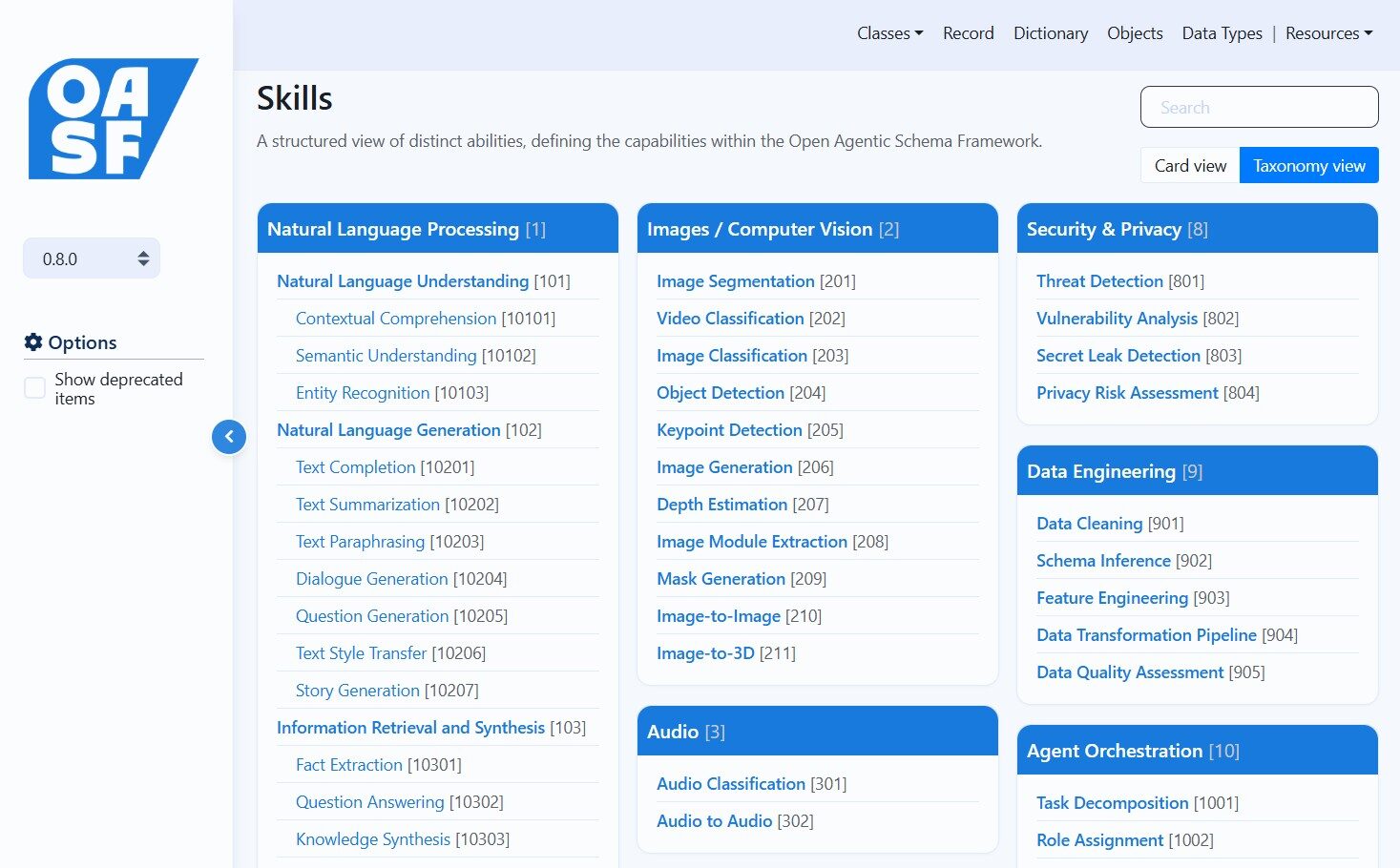Click the Data Engineering category header
Image resolution: width=1400 pixels, height=868 pixels.
tap(1100, 471)
